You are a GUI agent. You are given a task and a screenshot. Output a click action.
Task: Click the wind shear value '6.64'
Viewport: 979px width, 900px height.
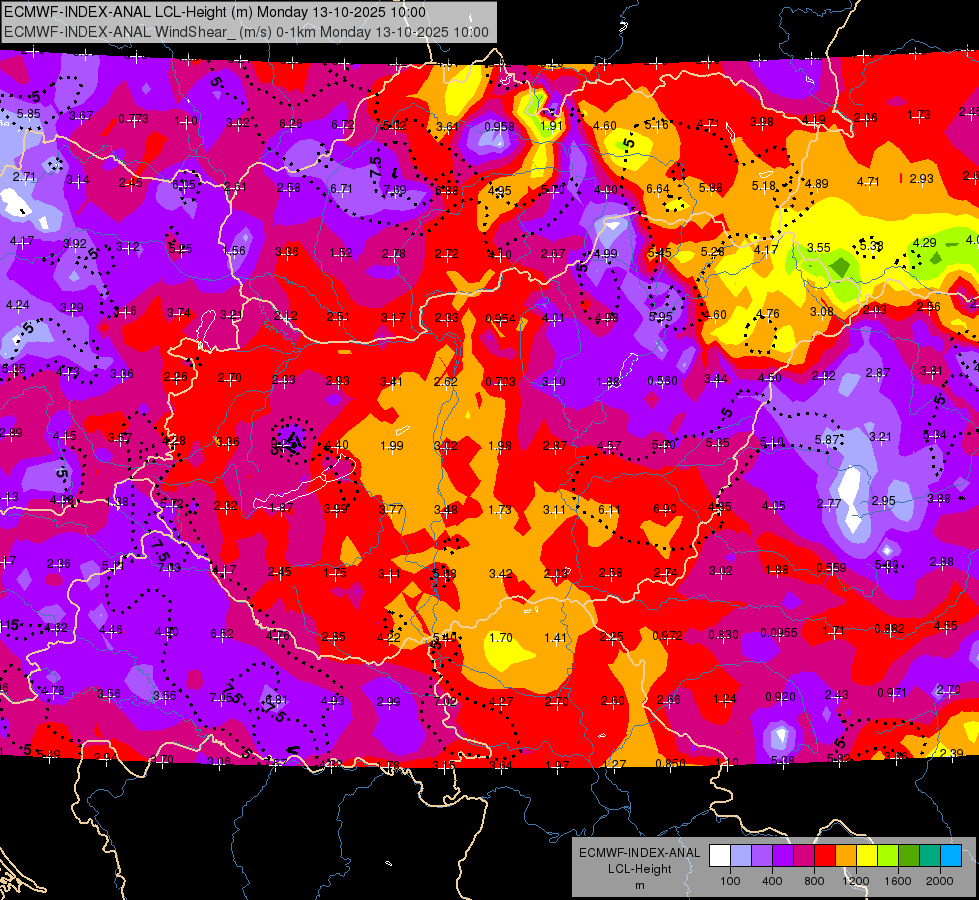coord(657,189)
